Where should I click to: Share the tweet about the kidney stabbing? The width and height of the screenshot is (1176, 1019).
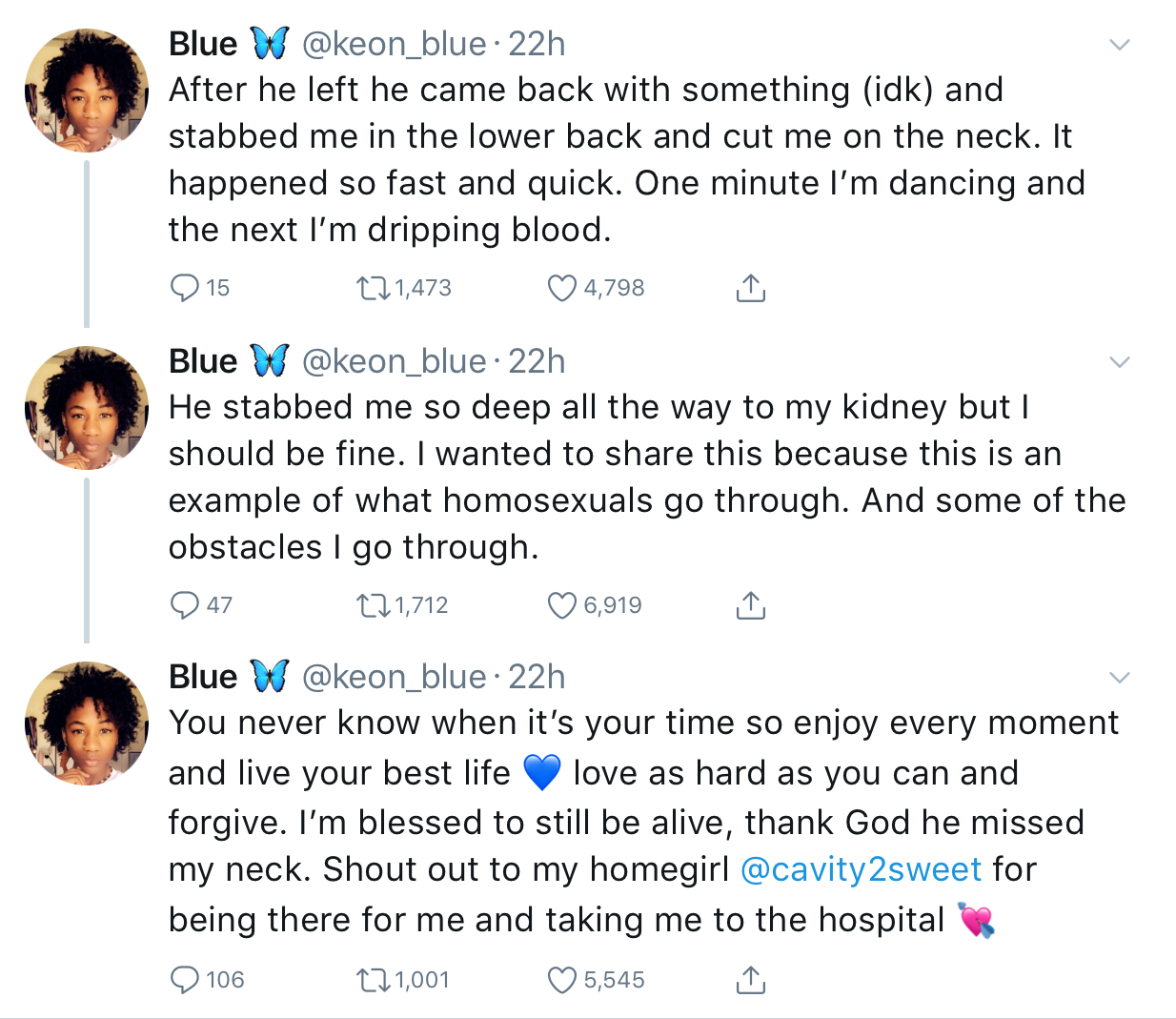tap(751, 605)
